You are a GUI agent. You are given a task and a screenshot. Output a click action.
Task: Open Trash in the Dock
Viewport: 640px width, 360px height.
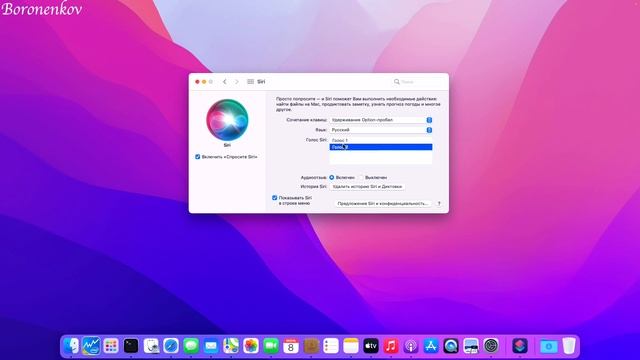(x=569, y=346)
